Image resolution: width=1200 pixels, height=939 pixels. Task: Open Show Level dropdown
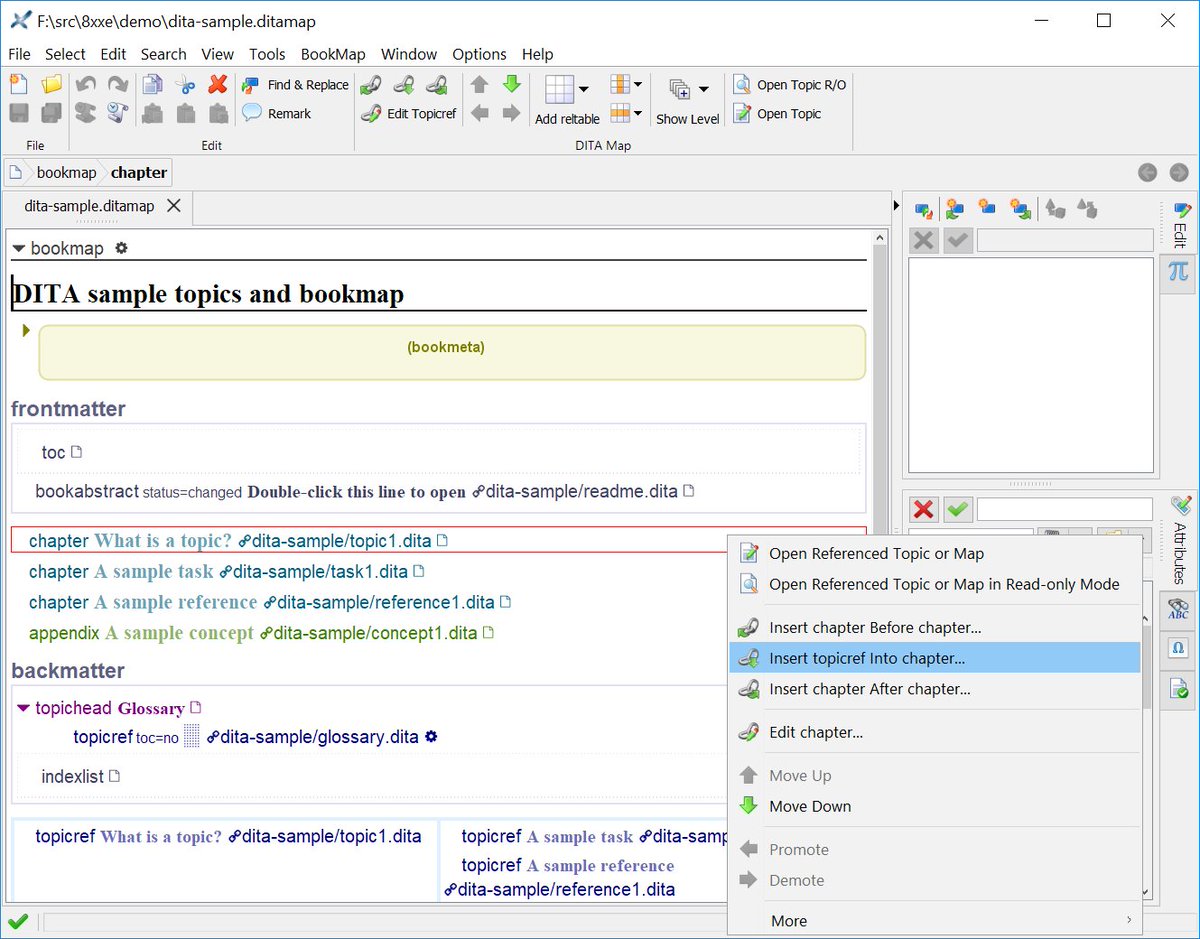coord(703,89)
